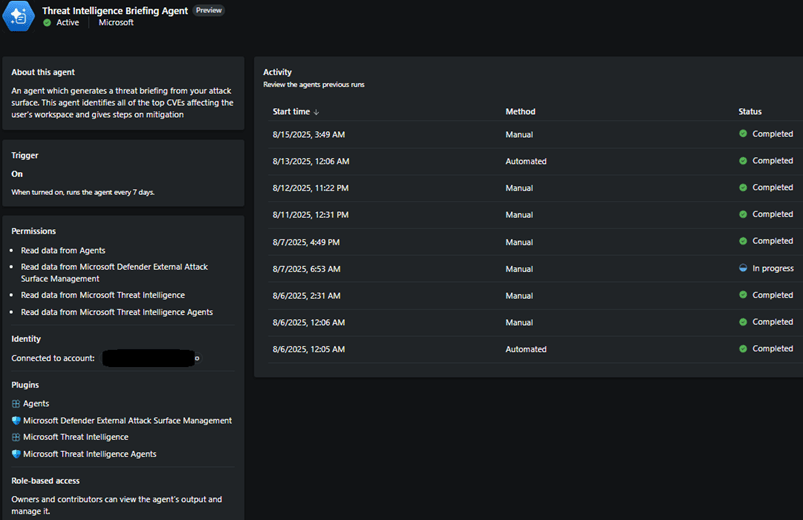The height and width of the screenshot is (520, 803).
Task: Click the Completed icon for the 8/15/2025 run
Action: tap(743, 134)
